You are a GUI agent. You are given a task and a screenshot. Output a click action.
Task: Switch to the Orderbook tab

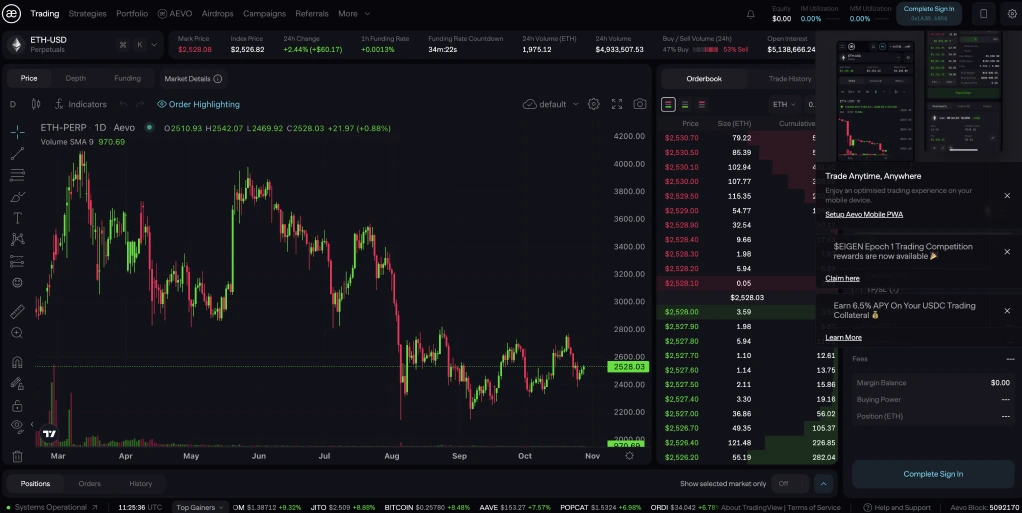click(x=704, y=78)
